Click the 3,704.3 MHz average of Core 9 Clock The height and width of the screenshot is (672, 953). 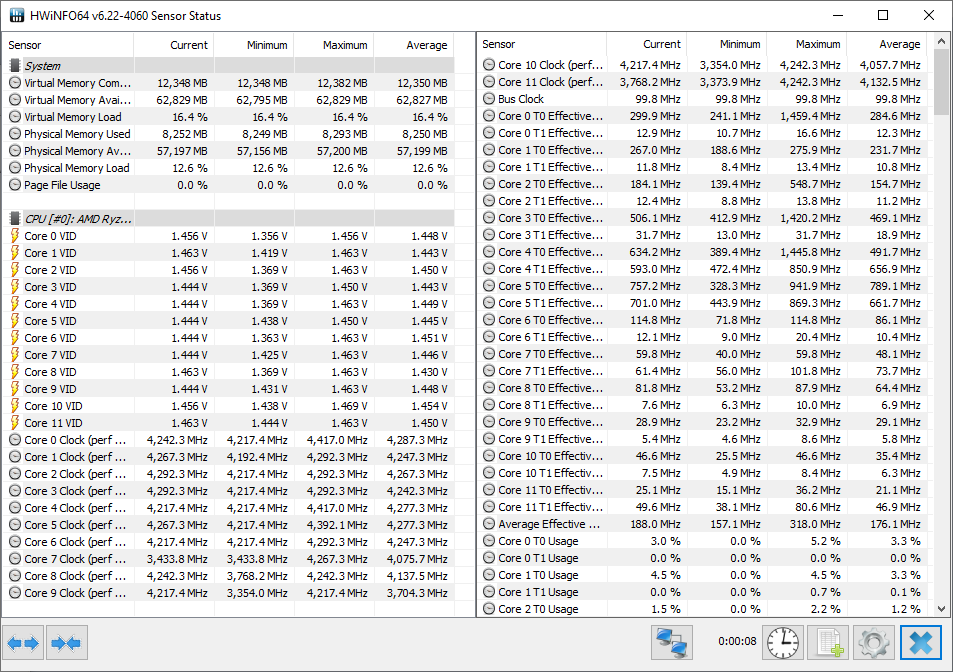coord(417,593)
